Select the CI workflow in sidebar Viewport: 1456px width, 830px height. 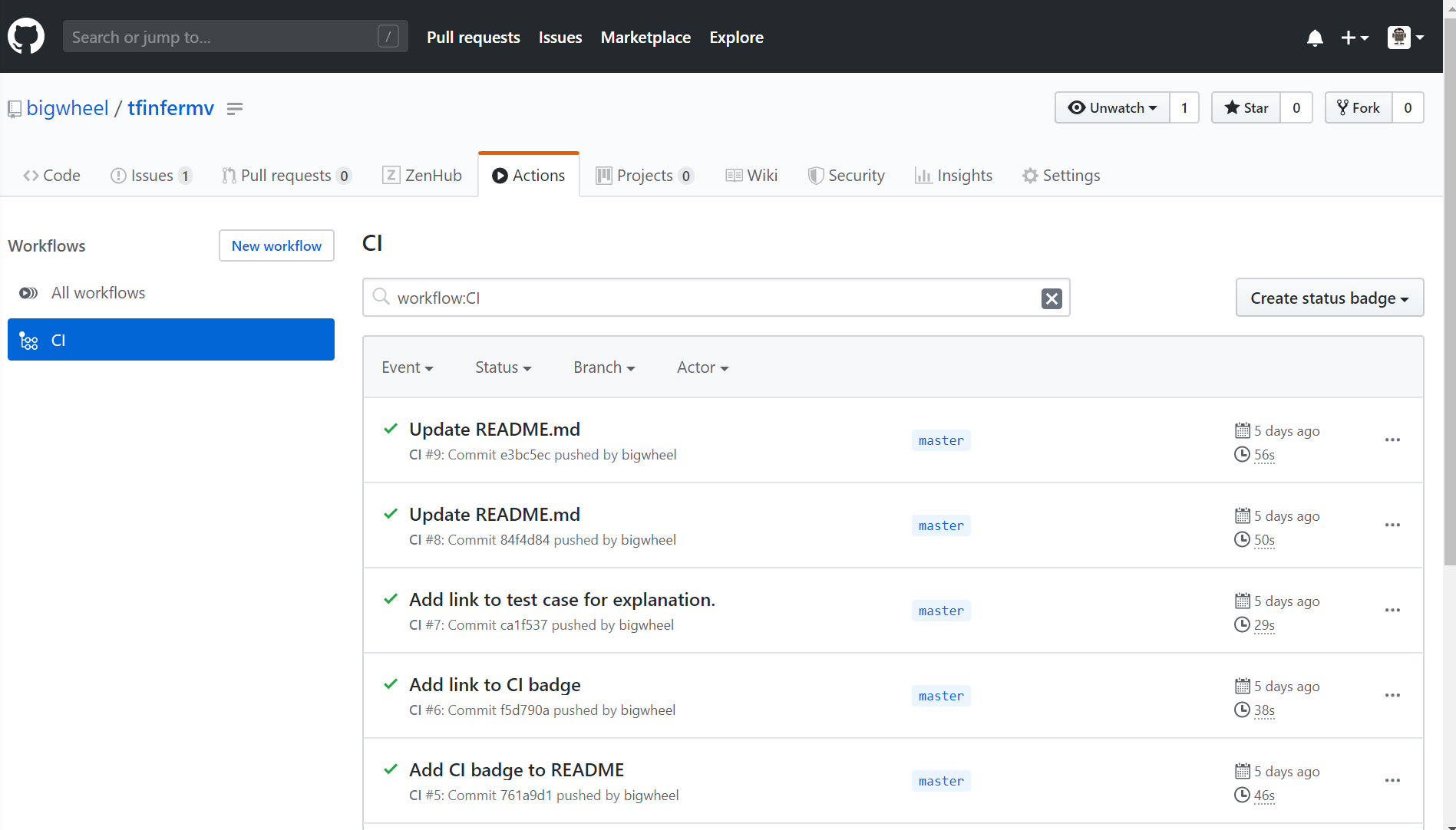(171, 340)
